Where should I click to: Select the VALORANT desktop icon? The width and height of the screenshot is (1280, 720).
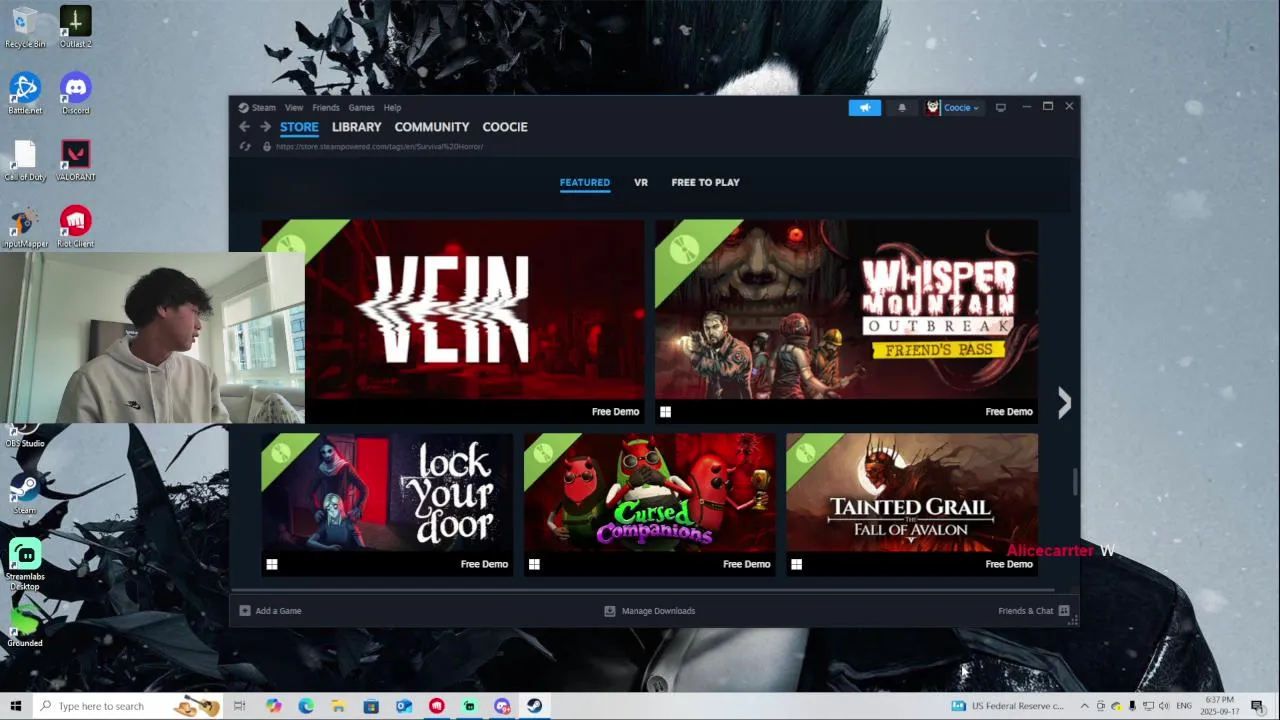pos(75,161)
